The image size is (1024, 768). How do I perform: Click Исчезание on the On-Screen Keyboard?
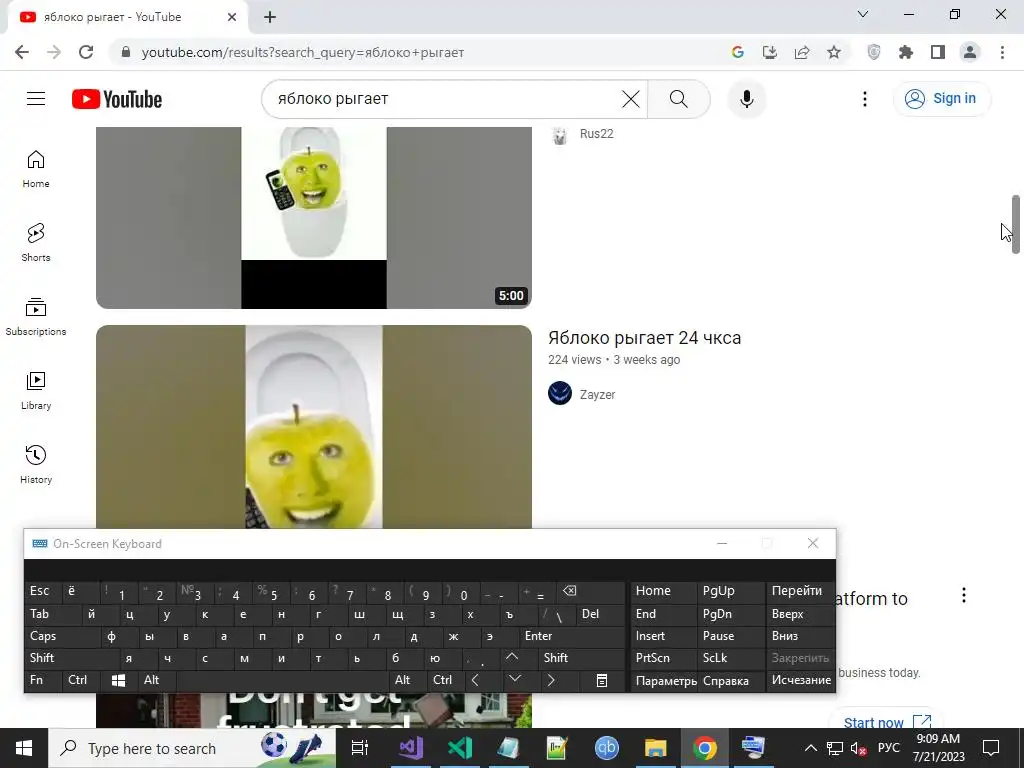(801, 680)
